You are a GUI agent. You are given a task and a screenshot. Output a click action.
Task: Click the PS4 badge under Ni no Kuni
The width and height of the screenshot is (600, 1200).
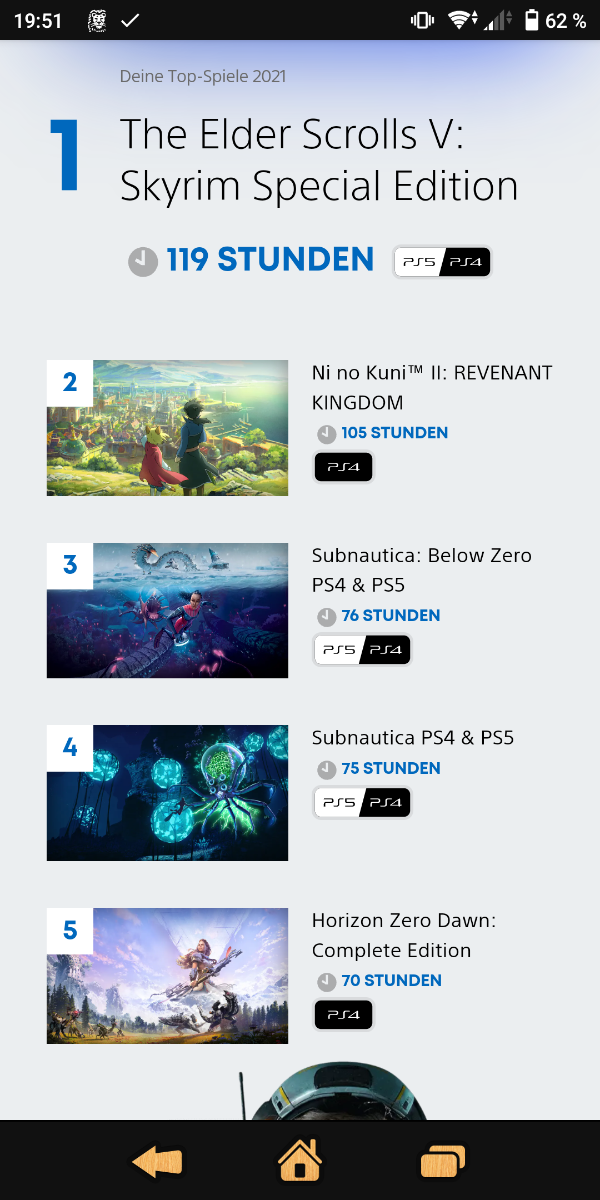coord(343,467)
